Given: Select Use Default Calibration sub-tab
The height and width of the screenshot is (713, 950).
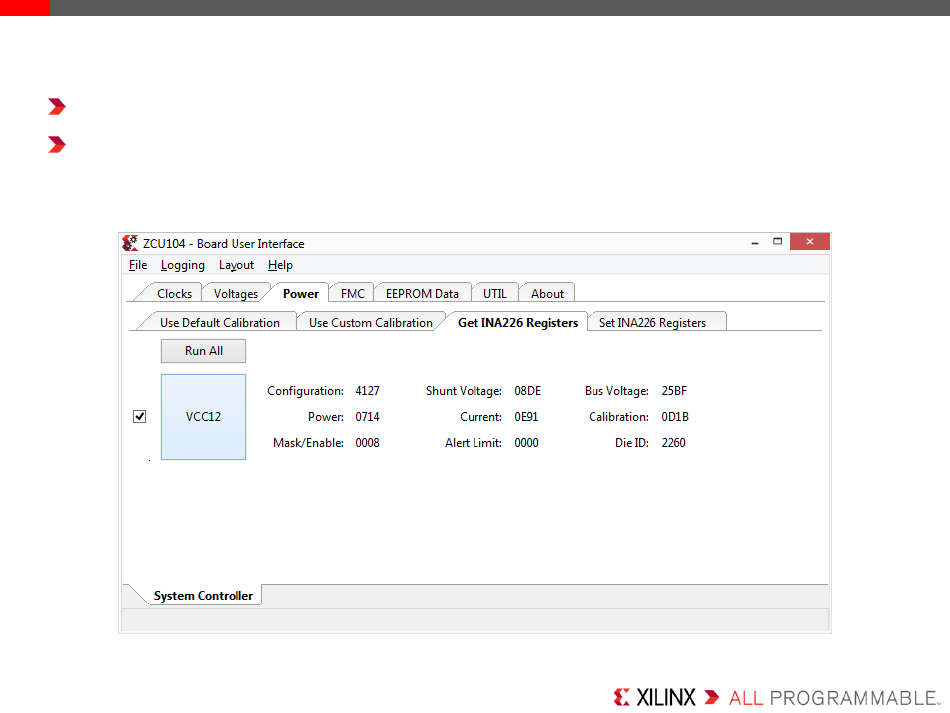Looking at the screenshot, I should tap(219, 322).
